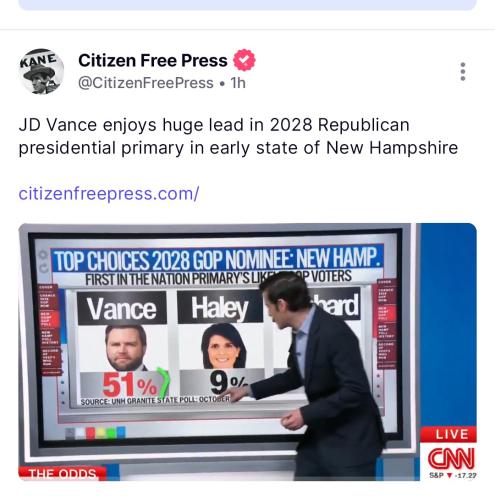Screen dimensions: 495x500
Task: Open the three-dot post options menu
Action: click(463, 71)
